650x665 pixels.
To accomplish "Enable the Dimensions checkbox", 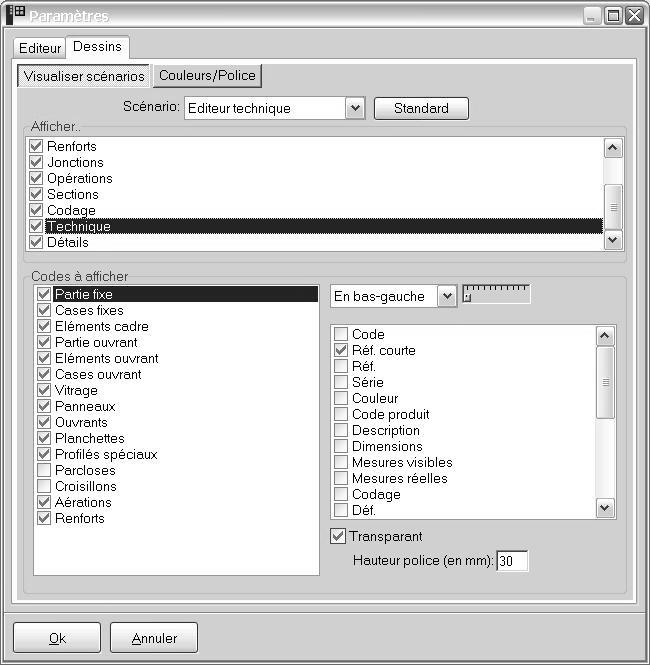I will pyautogui.click(x=341, y=446).
